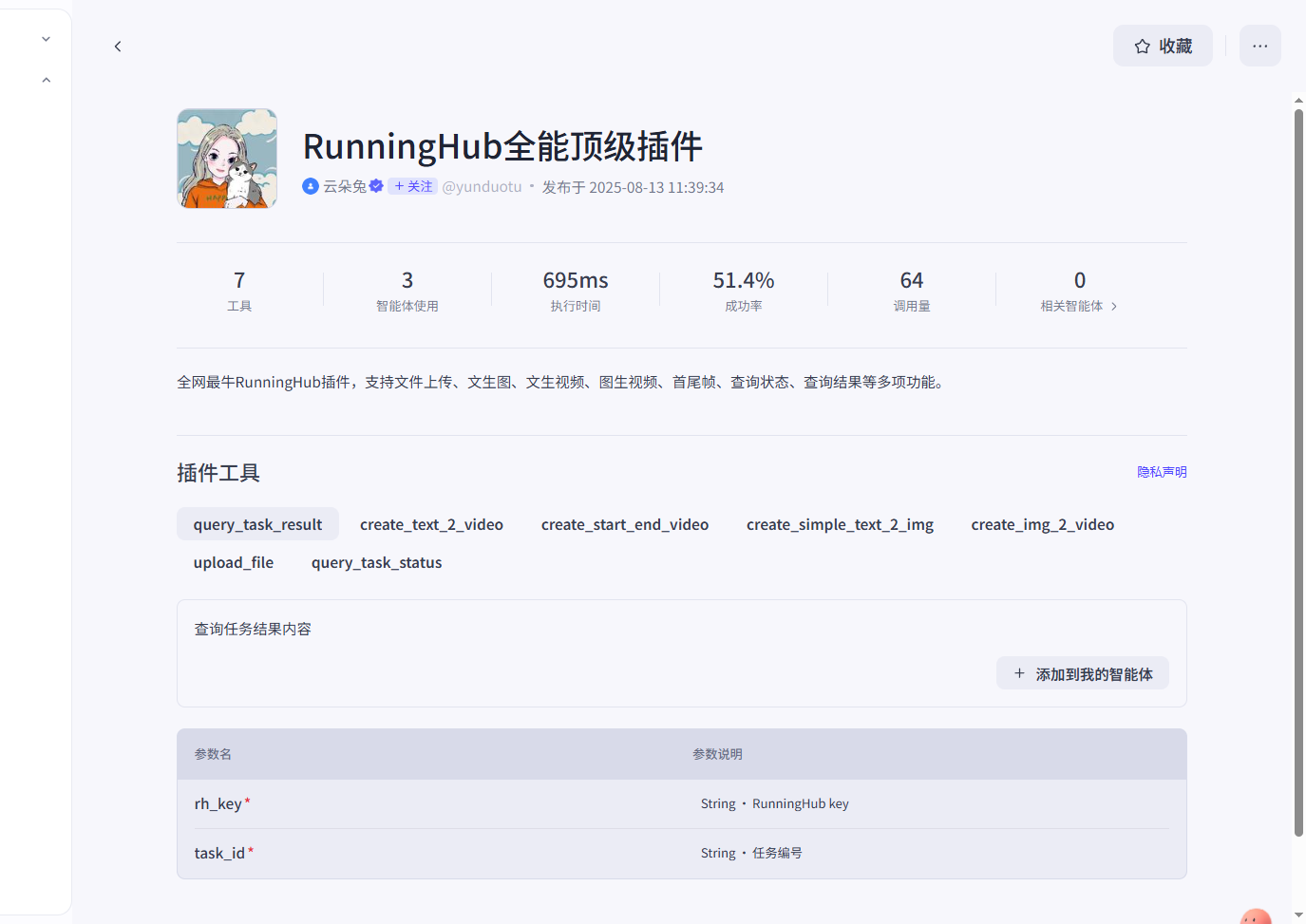Select the create_text_2_video tool tab
Screen dimensions: 1306x924
coord(431,524)
